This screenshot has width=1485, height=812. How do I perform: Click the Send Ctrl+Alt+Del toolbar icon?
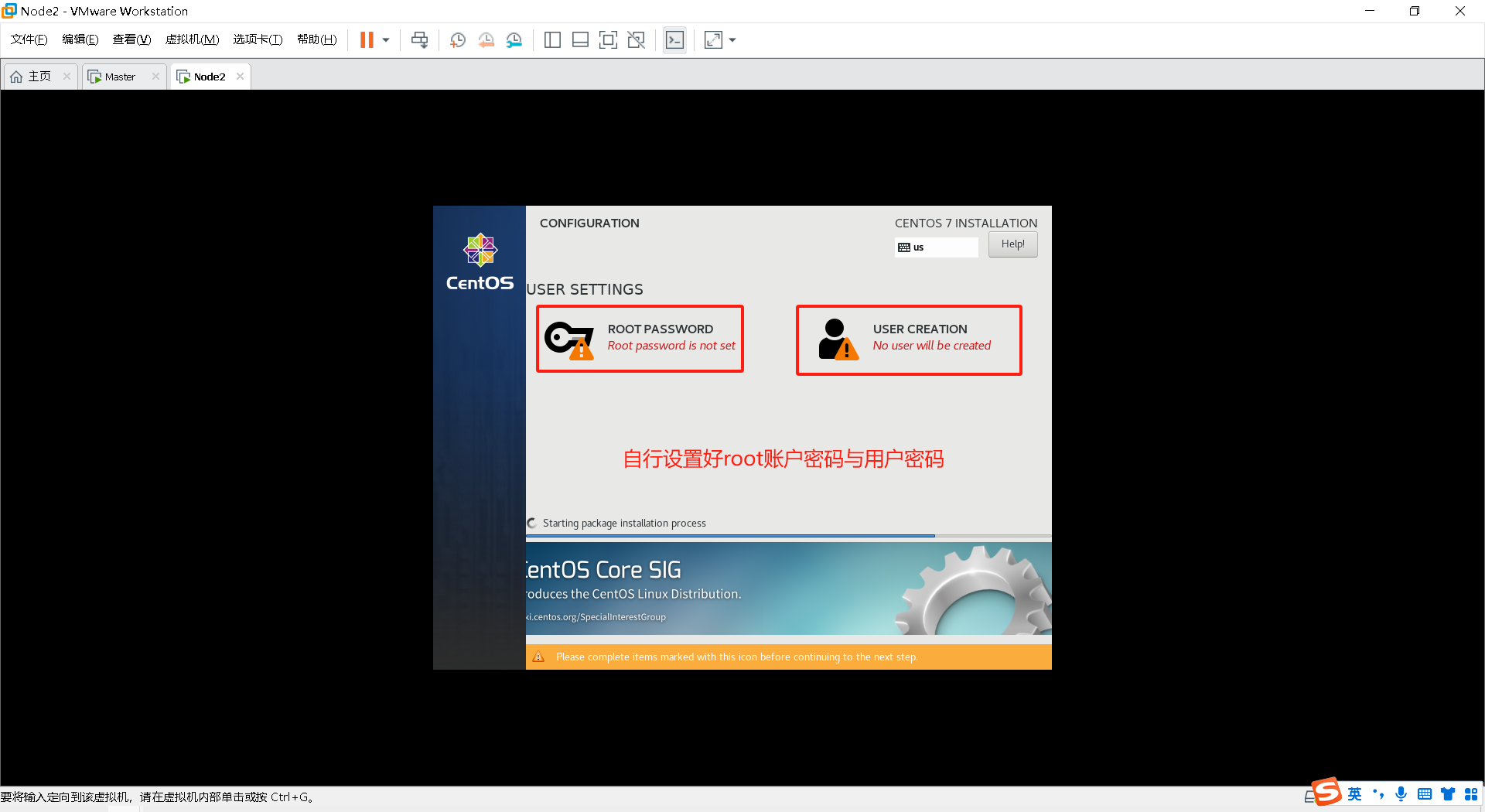coord(419,40)
